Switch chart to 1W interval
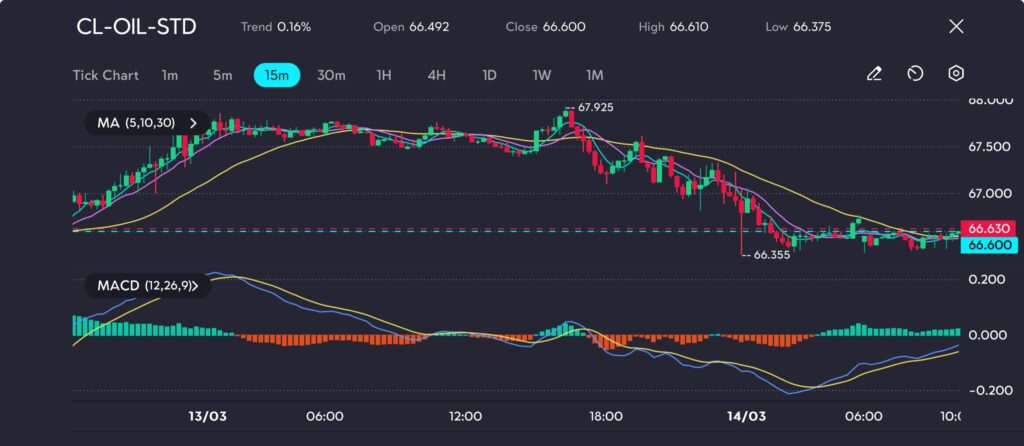 542,75
